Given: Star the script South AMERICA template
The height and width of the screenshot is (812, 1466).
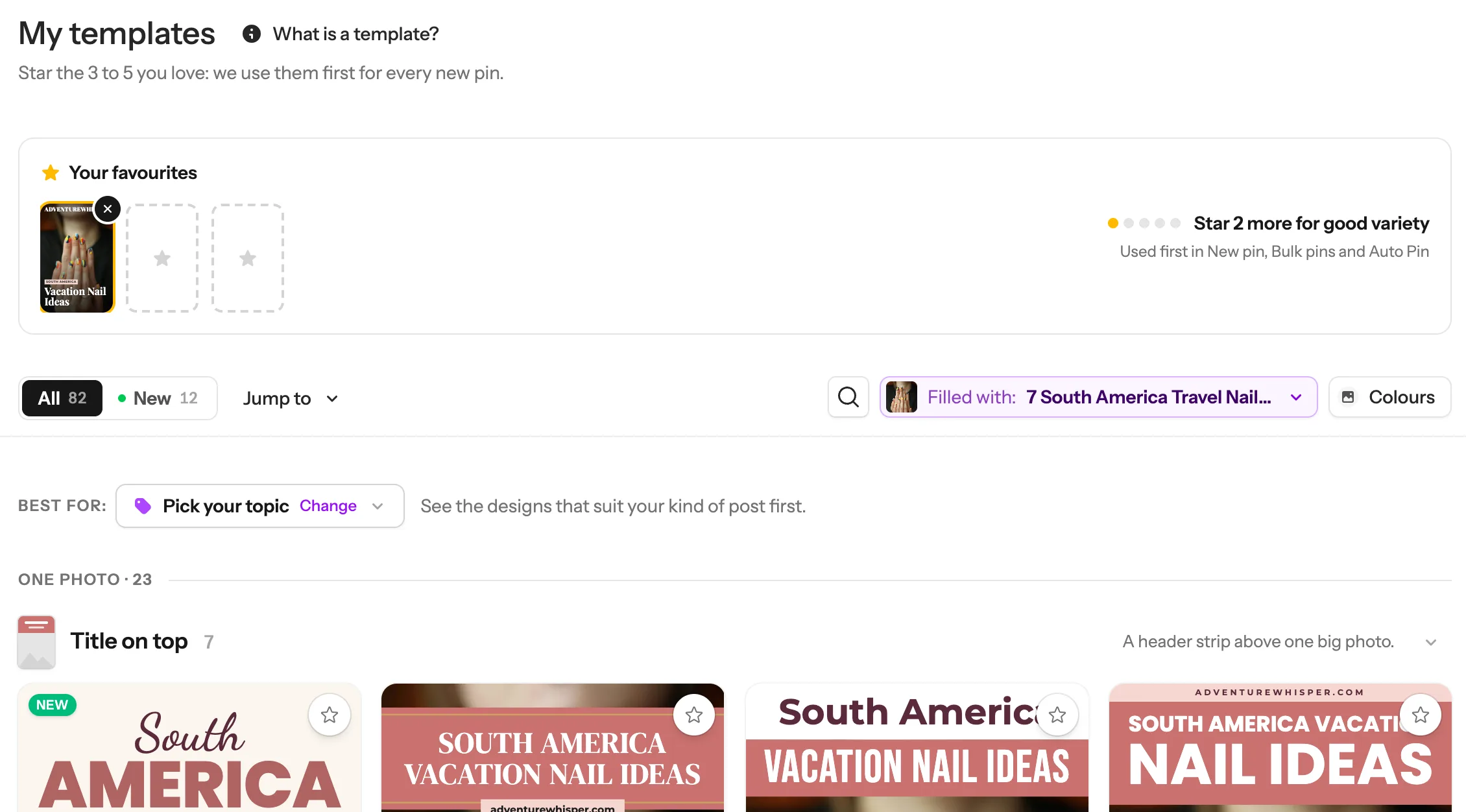Looking at the screenshot, I should (x=330, y=715).
